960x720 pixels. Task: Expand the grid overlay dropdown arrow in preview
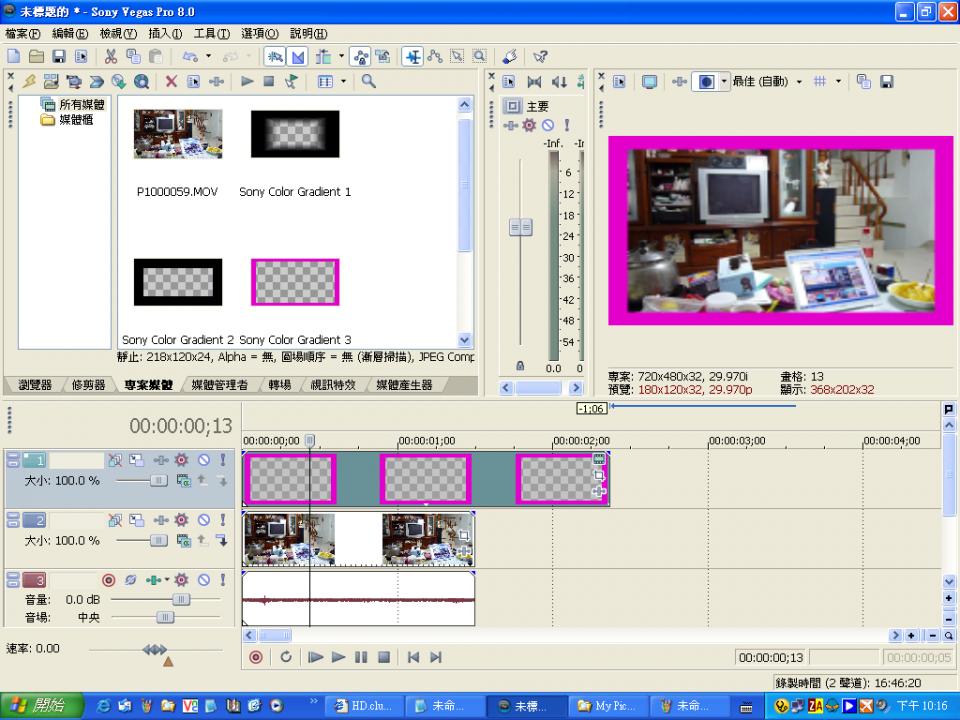[x=838, y=82]
